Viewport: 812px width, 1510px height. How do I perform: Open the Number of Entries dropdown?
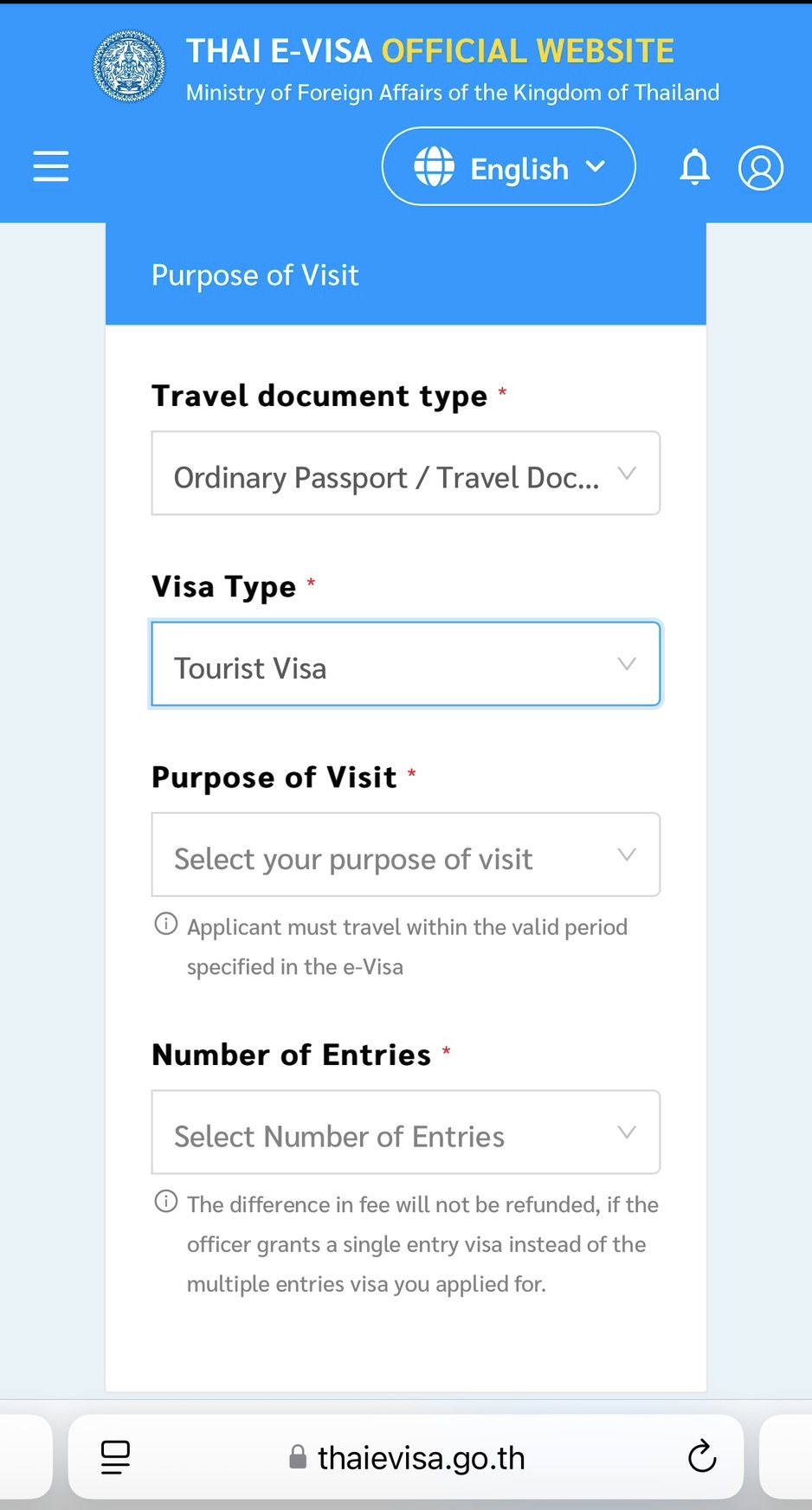[x=405, y=1132]
